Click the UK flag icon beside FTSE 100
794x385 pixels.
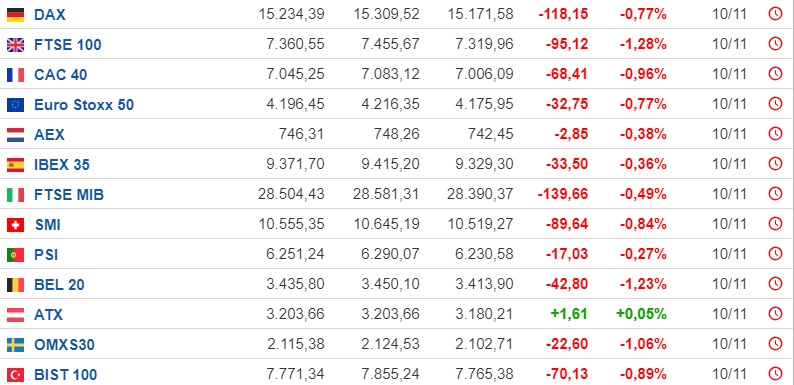pyautogui.click(x=15, y=45)
